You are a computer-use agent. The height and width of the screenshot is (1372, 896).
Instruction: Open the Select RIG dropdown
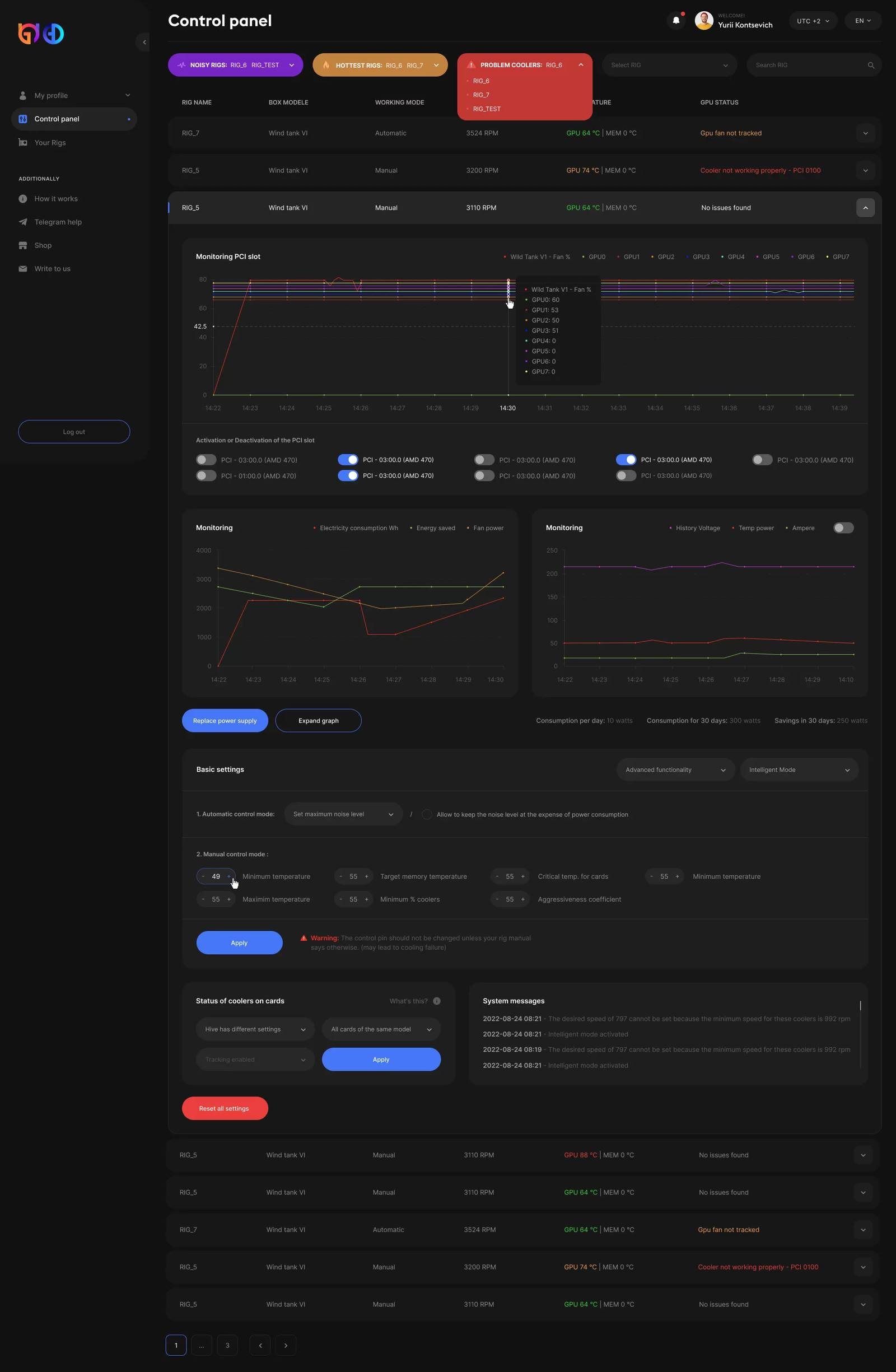(669, 65)
